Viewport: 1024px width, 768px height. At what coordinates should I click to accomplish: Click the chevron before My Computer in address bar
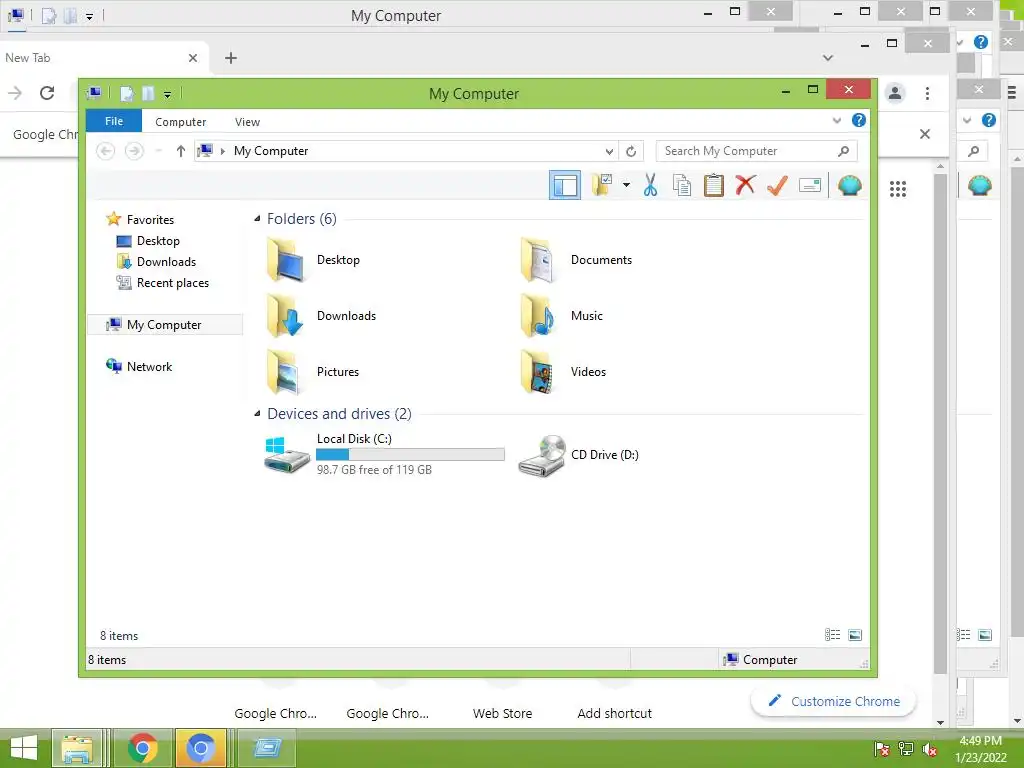click(223, 152)
